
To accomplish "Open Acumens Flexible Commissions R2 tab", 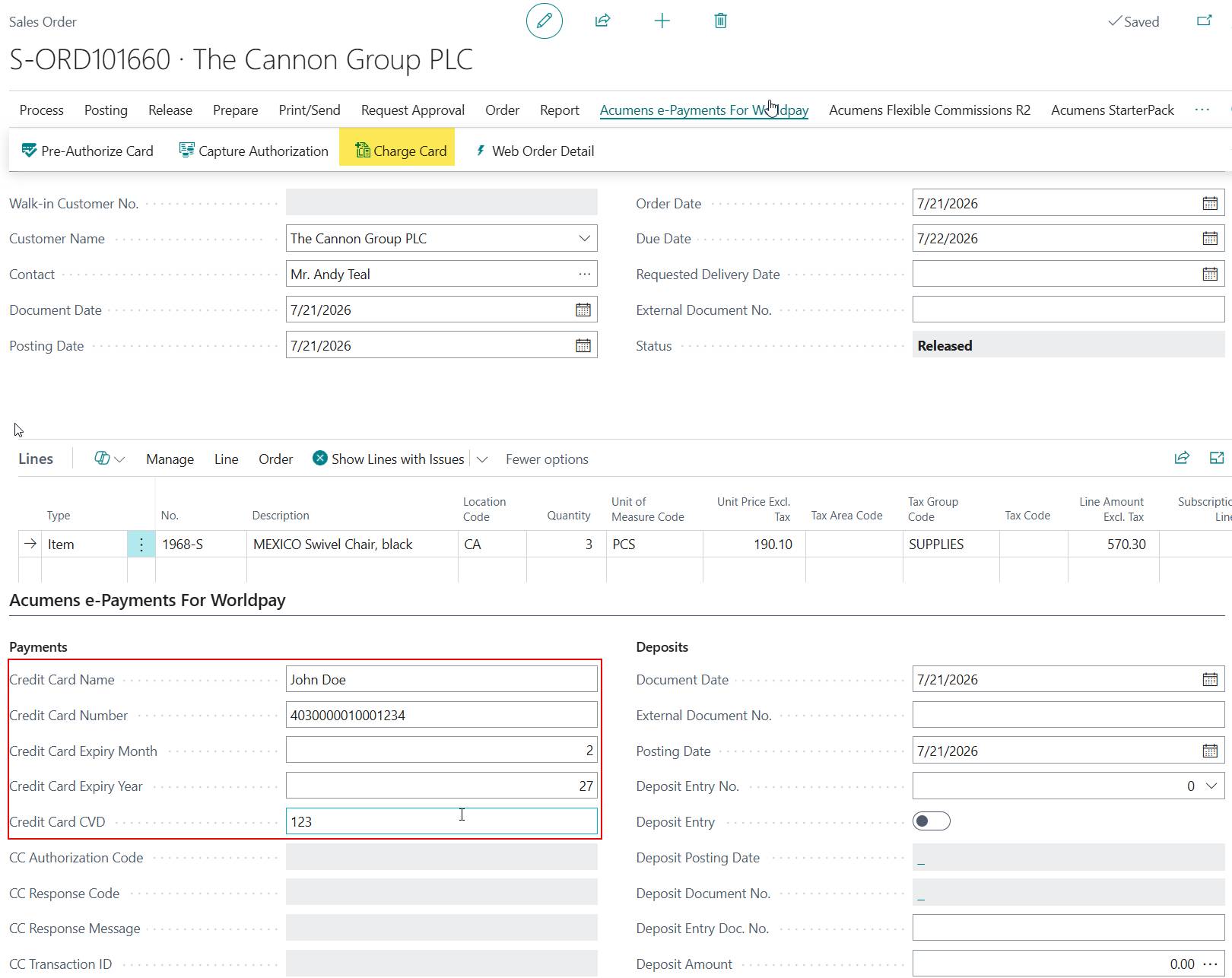I will [930, 110].
